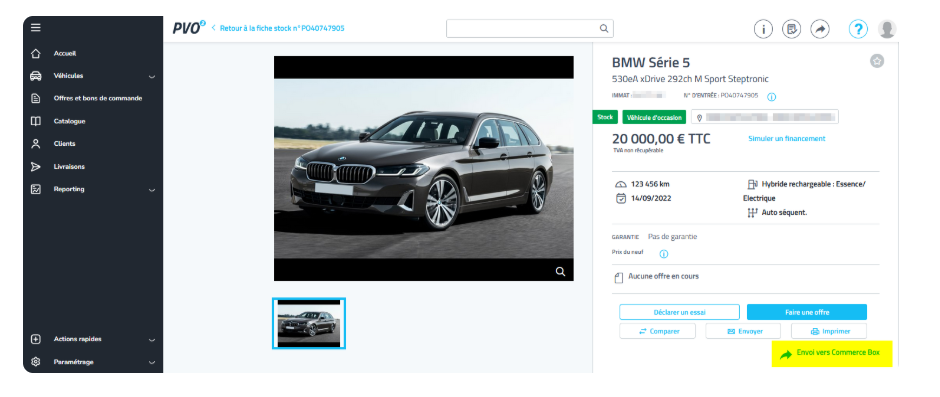Click the back chevron beside Retour
The height and width of the screenshot is (397, 940).
point(213,28)
